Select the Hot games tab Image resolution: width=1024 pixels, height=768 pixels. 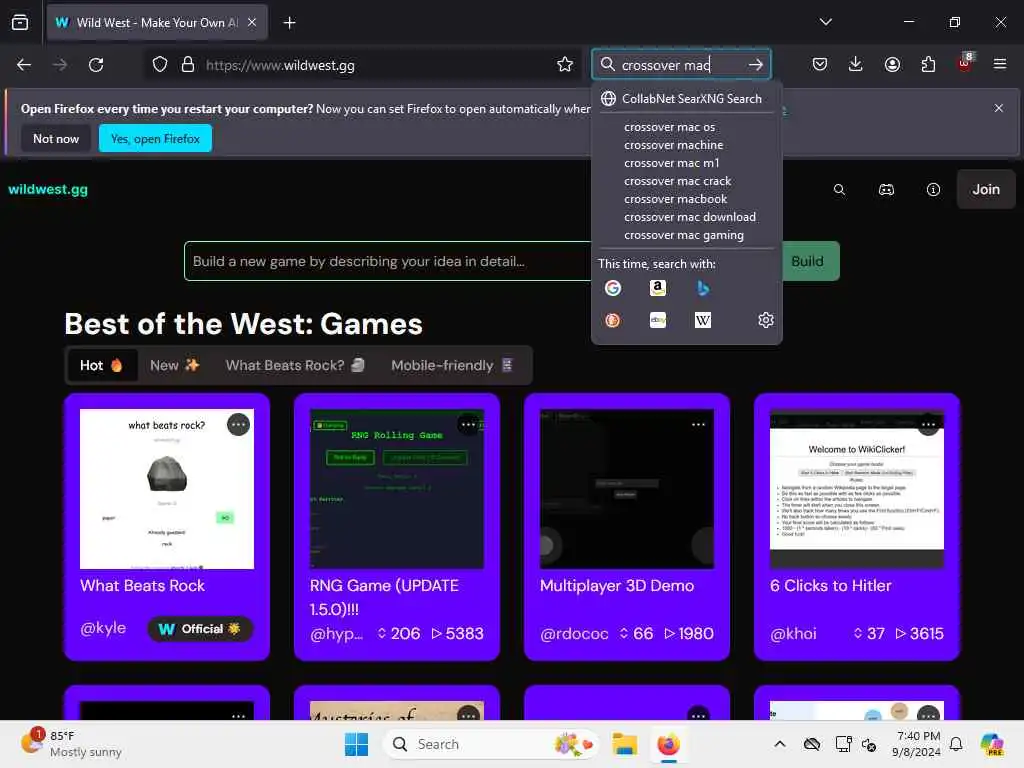[x=101, y=365]
